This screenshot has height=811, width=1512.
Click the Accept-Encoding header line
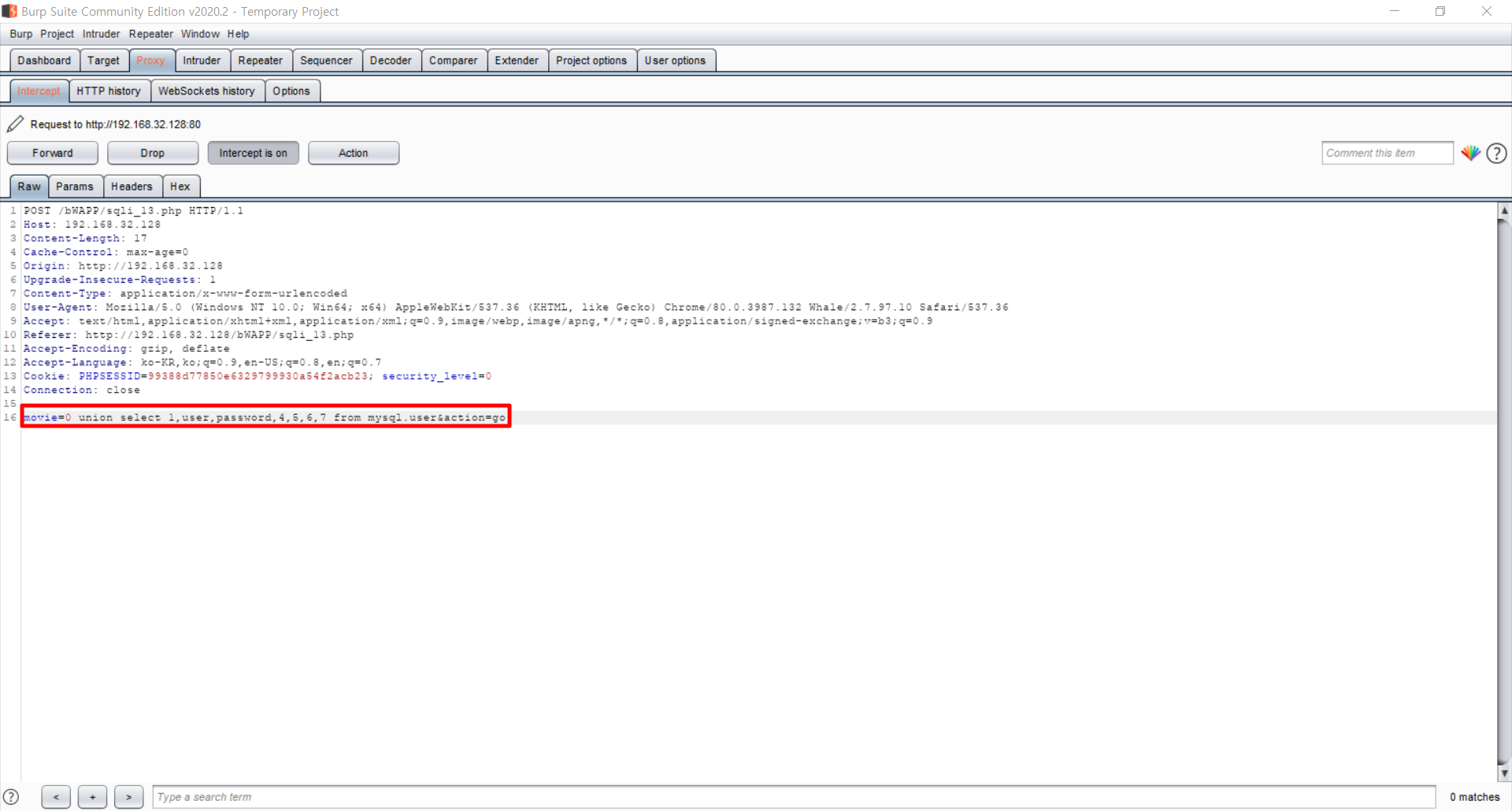(x=127, y=349)
